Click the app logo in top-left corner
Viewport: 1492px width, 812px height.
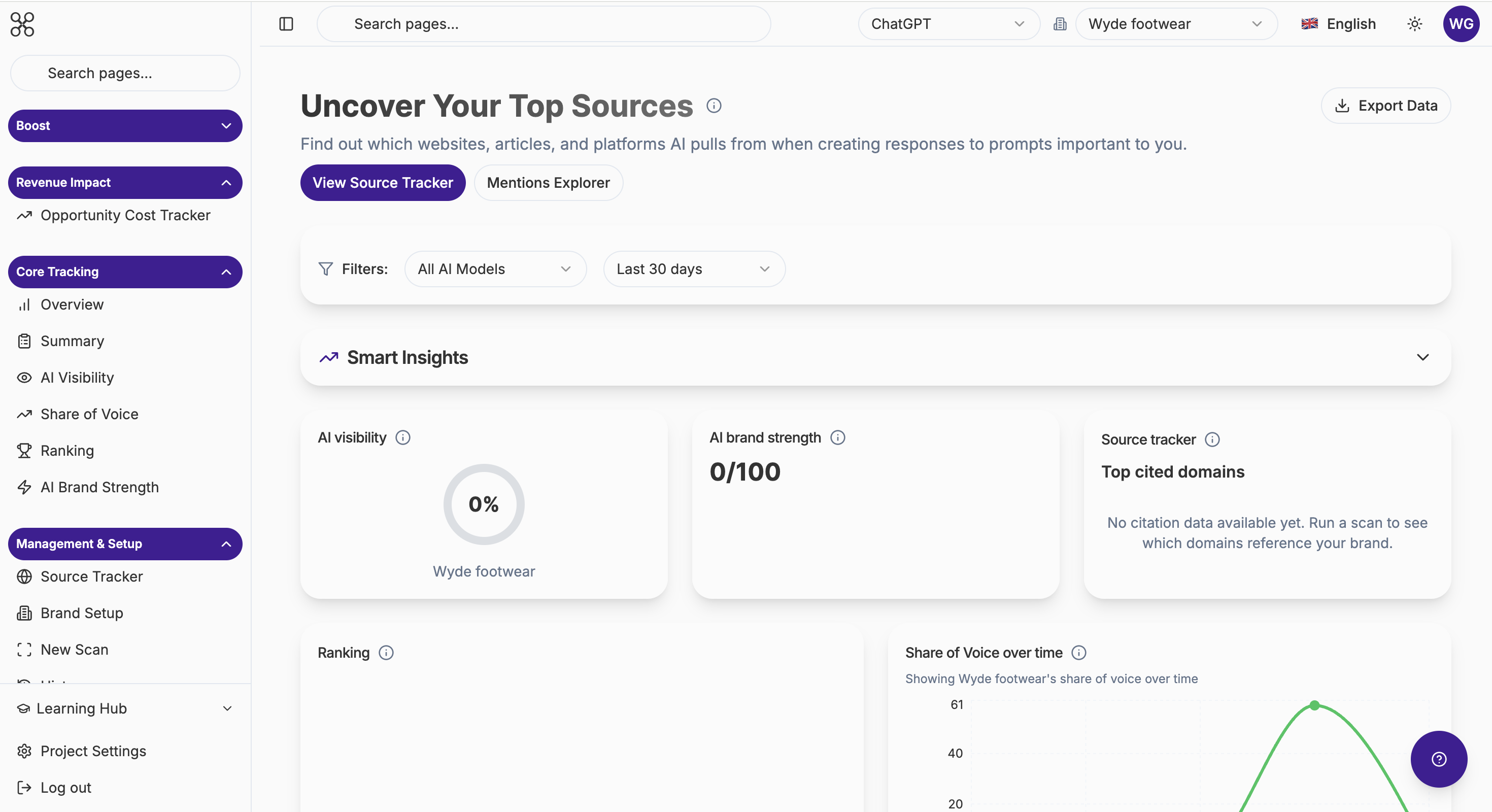point(21,24)
